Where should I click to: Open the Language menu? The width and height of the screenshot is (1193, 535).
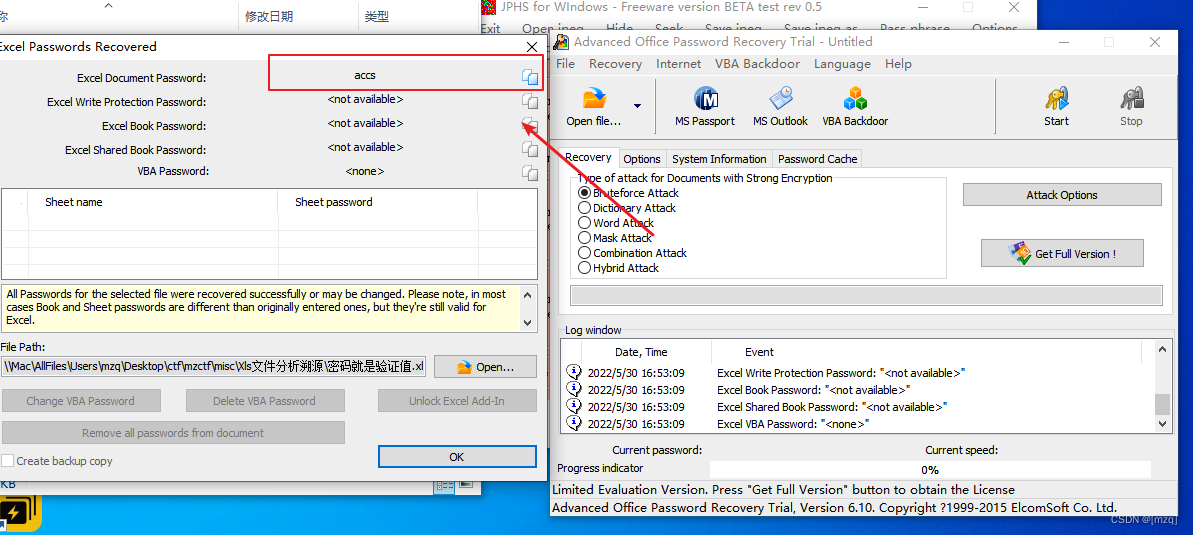842,64
